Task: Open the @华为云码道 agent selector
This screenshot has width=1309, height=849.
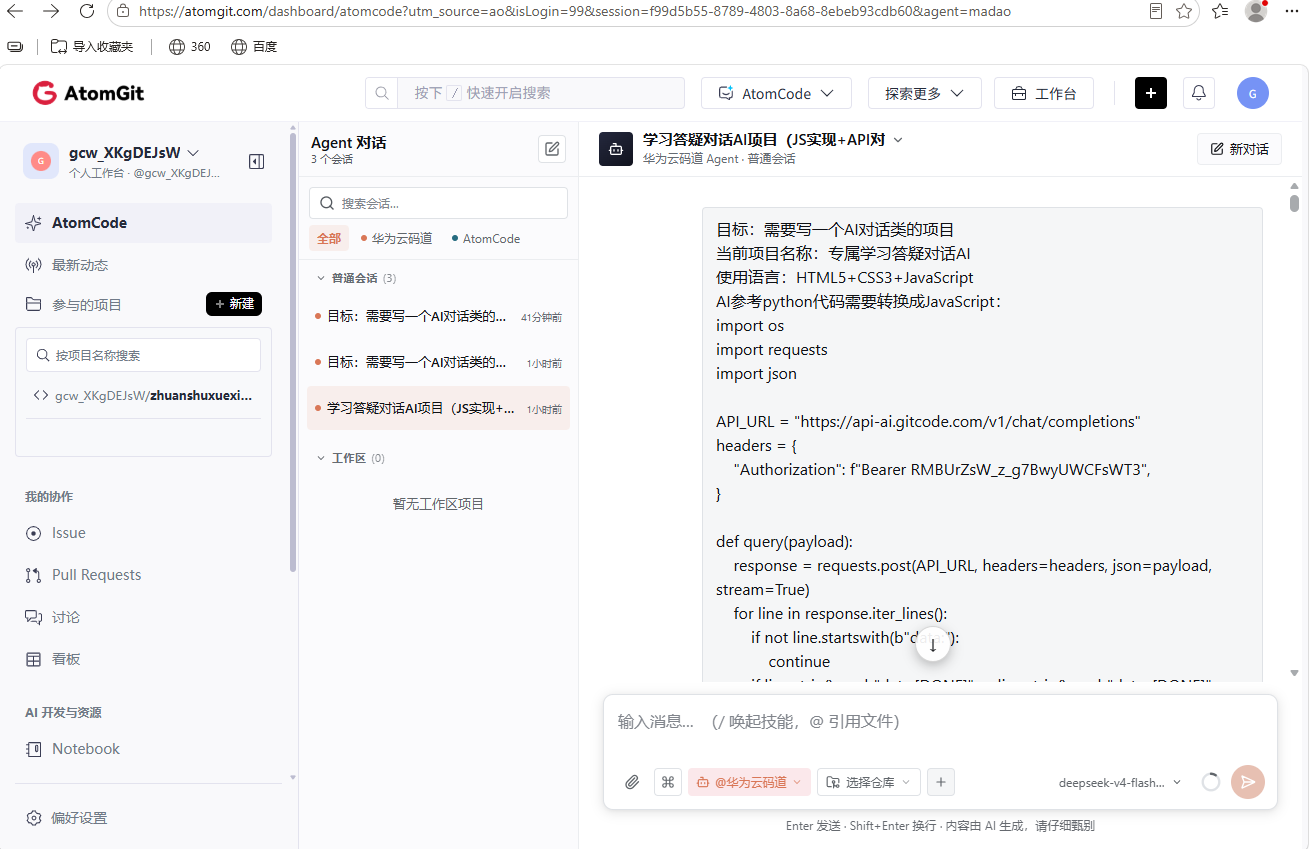Action: pos(749,782)
